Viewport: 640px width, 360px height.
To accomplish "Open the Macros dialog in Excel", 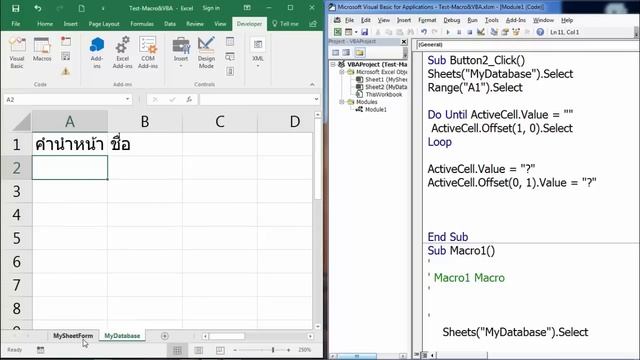I will click(x=42, y=49).
